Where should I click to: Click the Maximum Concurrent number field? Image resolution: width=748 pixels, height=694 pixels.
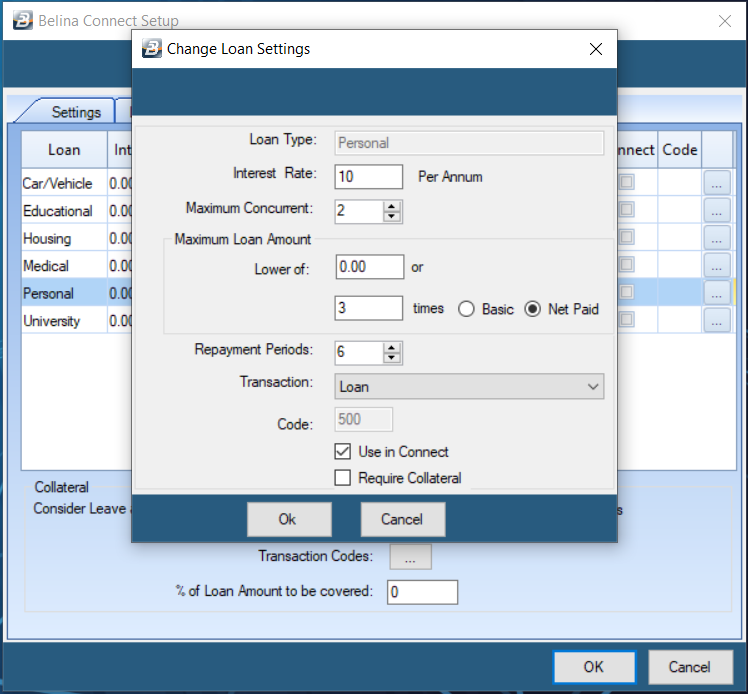pyautogui.click(x=359, y=211)
